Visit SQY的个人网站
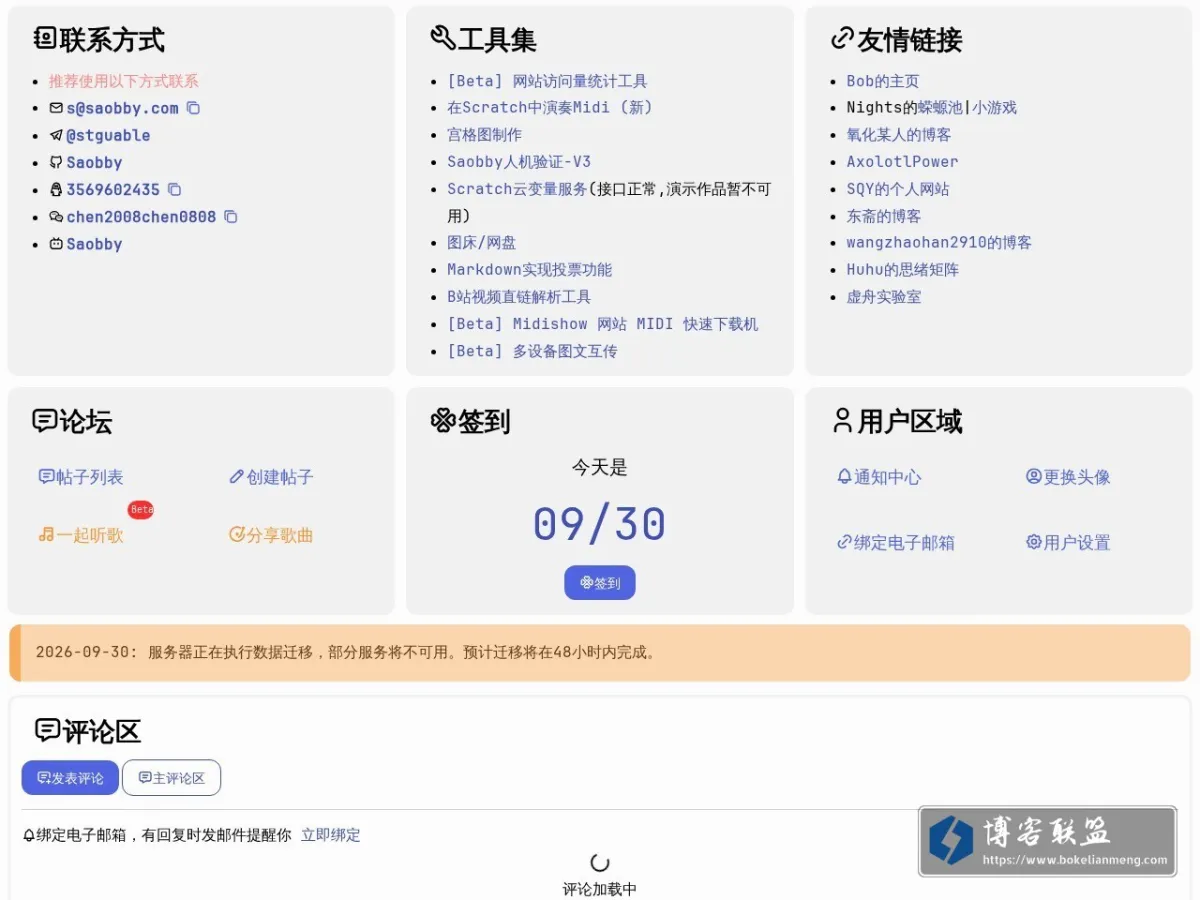Screen dimensions: 1200x900 point(898,189)
